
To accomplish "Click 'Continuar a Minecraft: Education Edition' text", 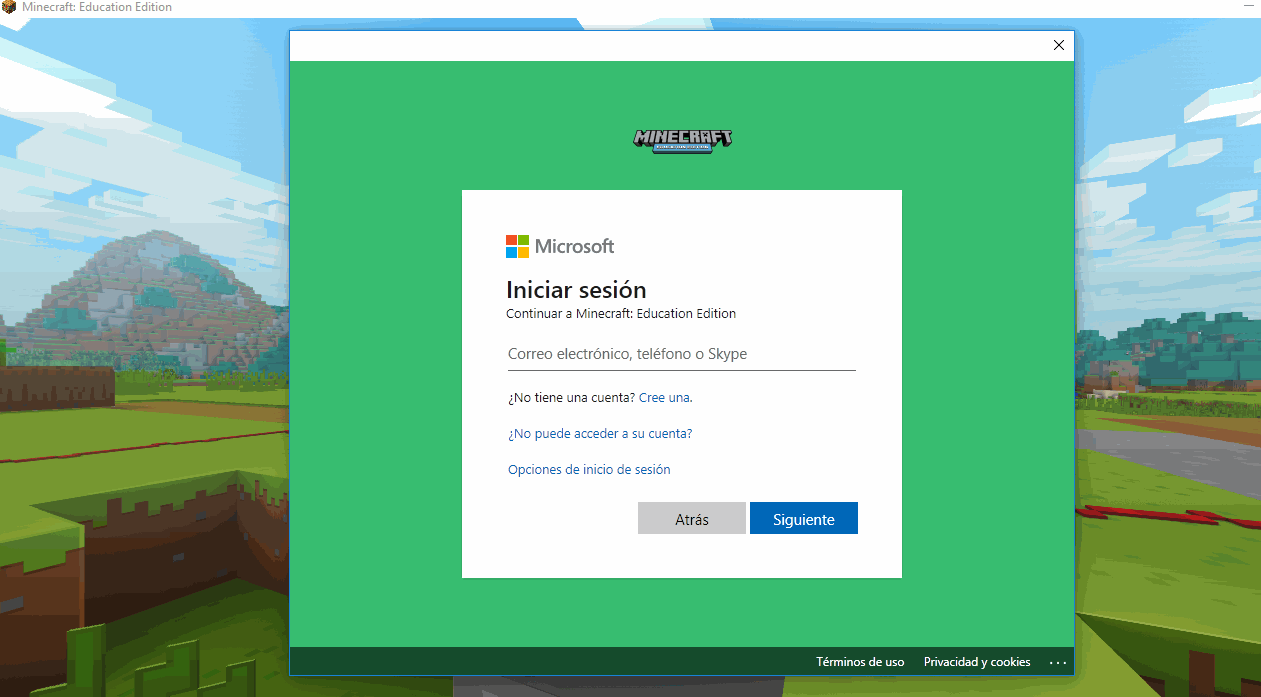I will (621, 314).
